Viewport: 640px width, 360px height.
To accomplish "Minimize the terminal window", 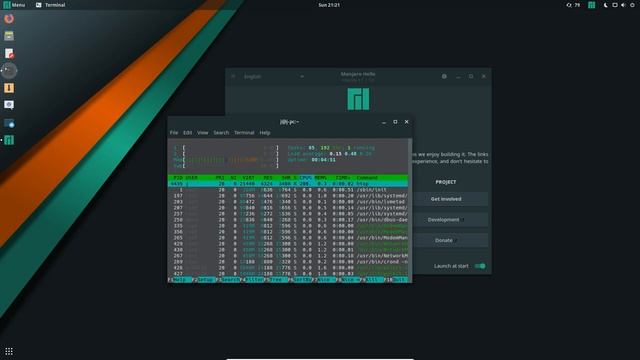I will pyautogui.click(x=384, y=122).
